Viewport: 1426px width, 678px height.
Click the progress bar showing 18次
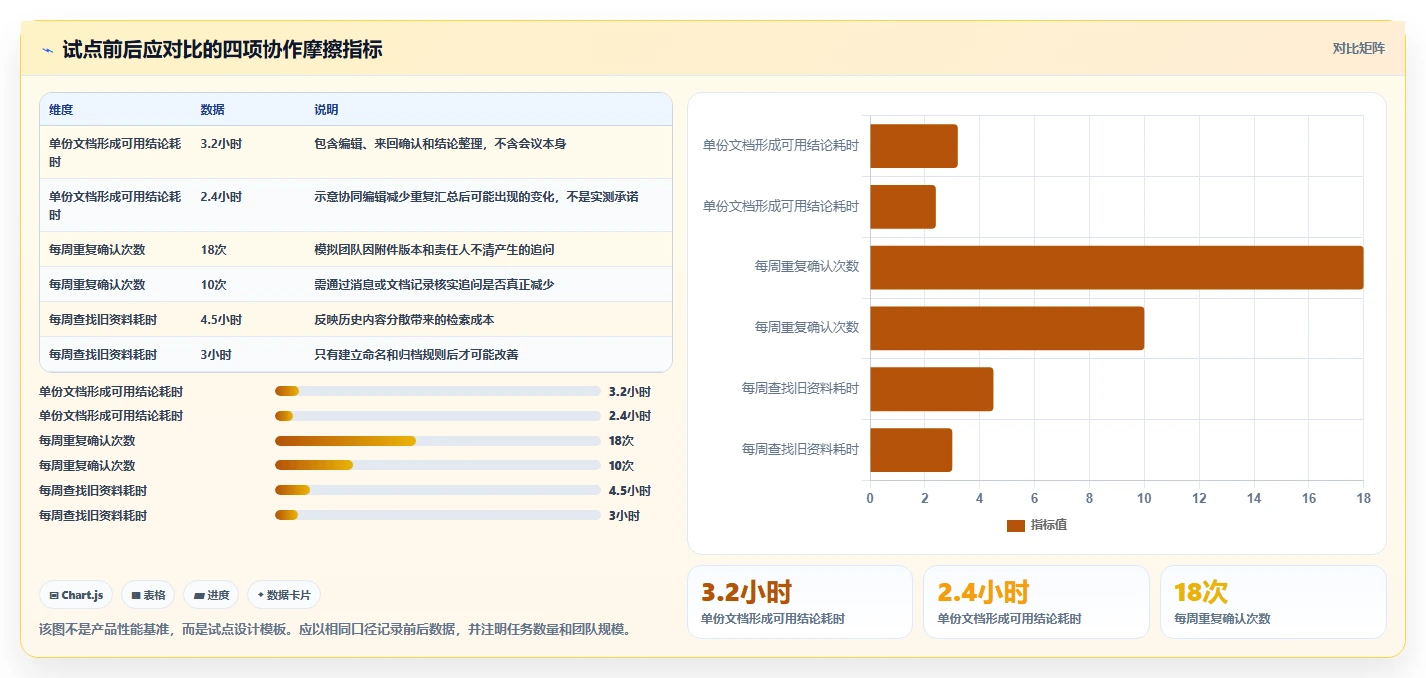tap(438, 441)
